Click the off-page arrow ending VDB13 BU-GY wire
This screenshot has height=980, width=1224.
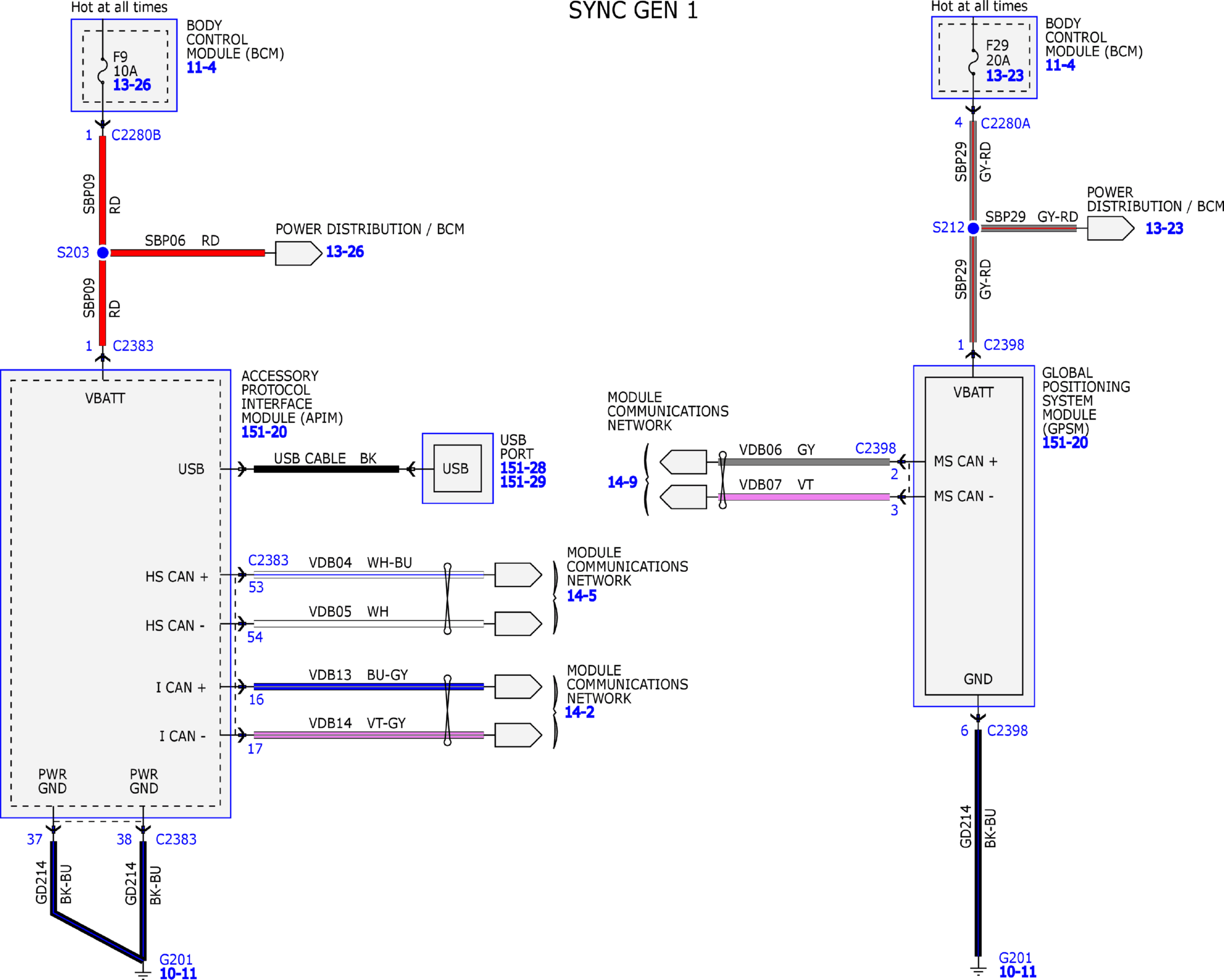[518, 686]
